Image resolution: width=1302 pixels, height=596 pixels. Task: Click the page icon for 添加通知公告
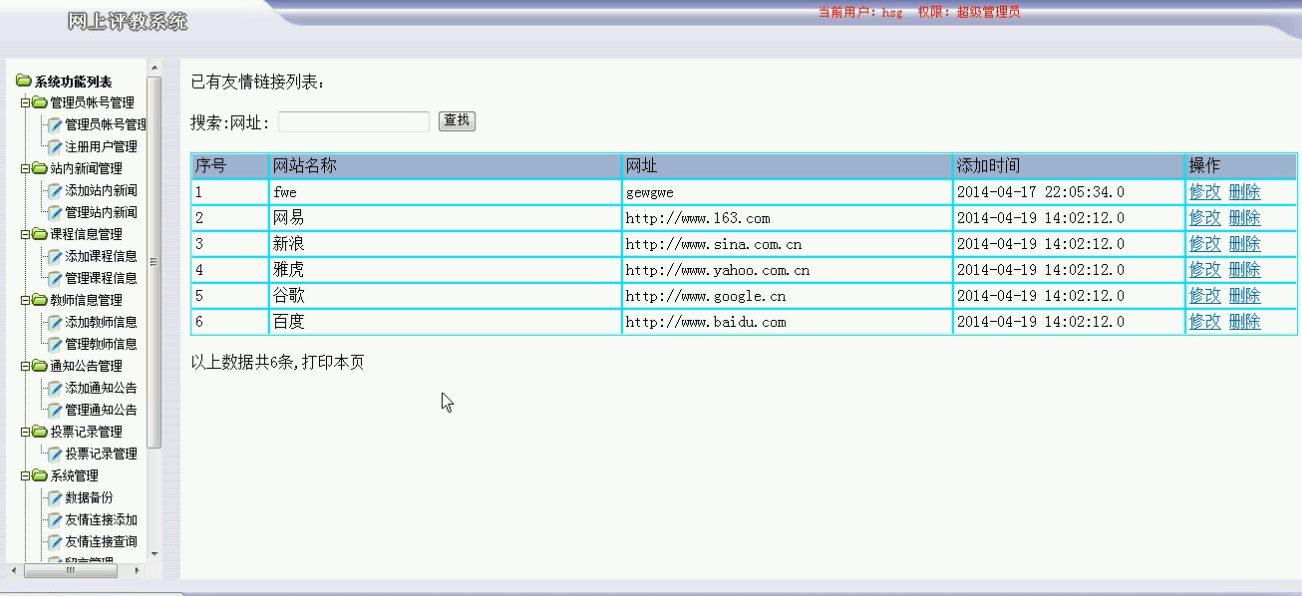[x=55, y=388]
